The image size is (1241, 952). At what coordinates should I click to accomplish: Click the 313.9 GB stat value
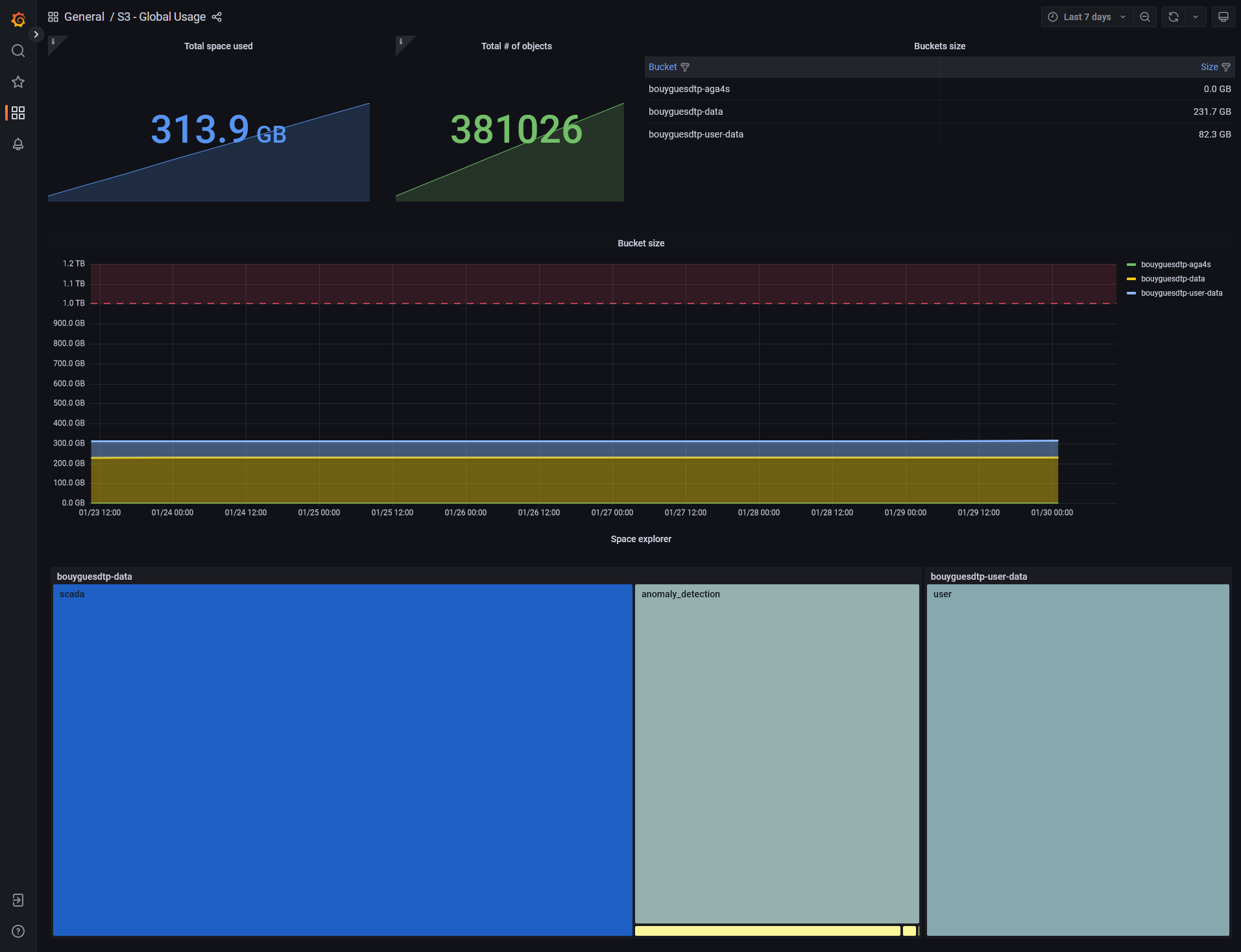click(x=219, y=129)
